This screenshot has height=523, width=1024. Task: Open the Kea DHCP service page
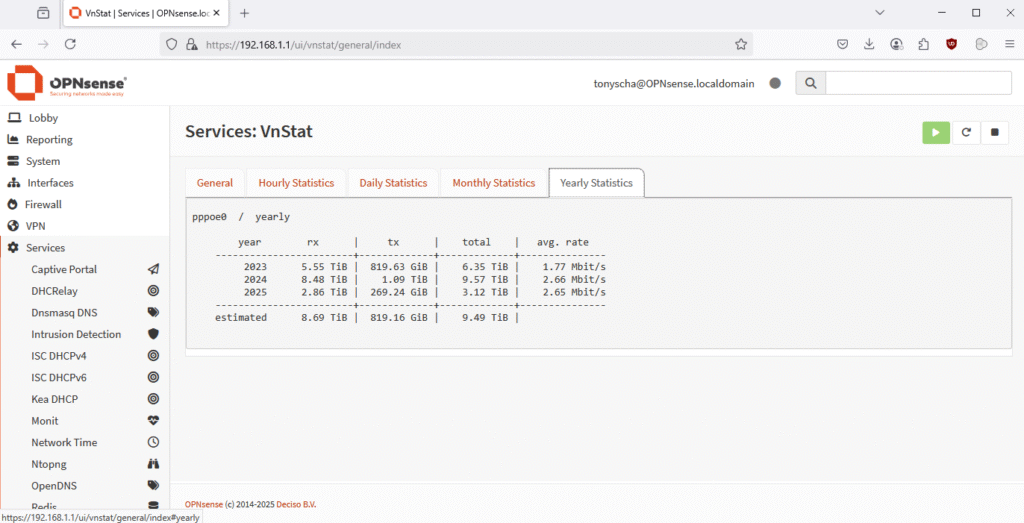coord(55,398)
